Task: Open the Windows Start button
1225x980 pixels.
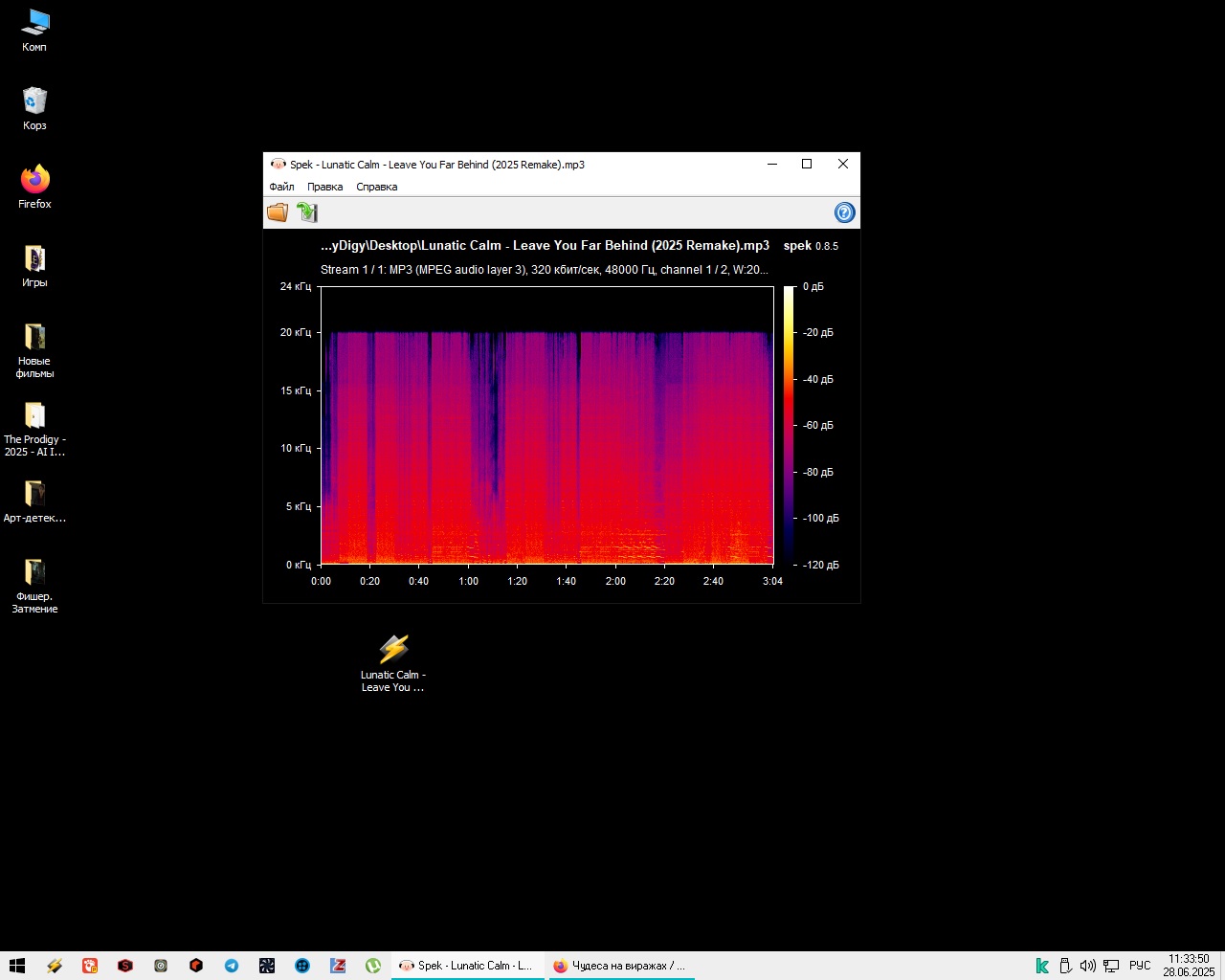Action: (17, 966)
